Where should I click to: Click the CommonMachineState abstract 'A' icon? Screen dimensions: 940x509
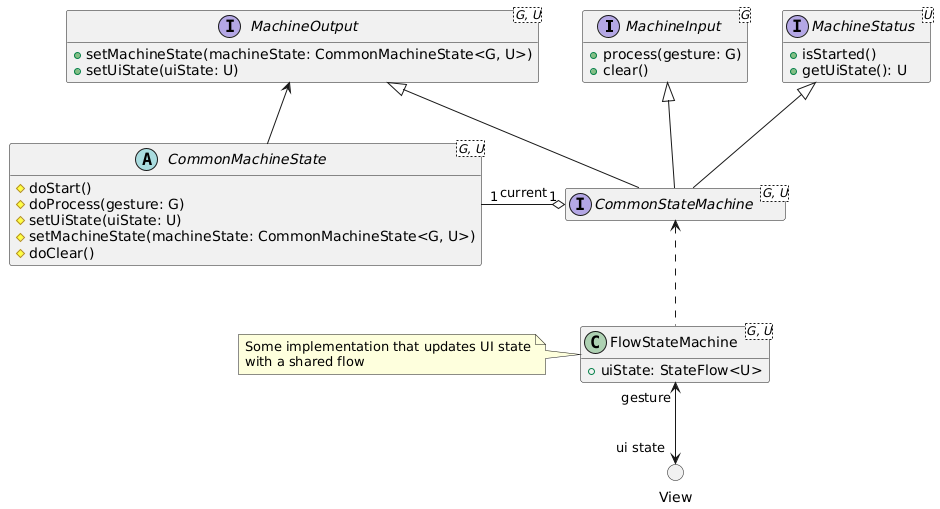click(146, 159)
